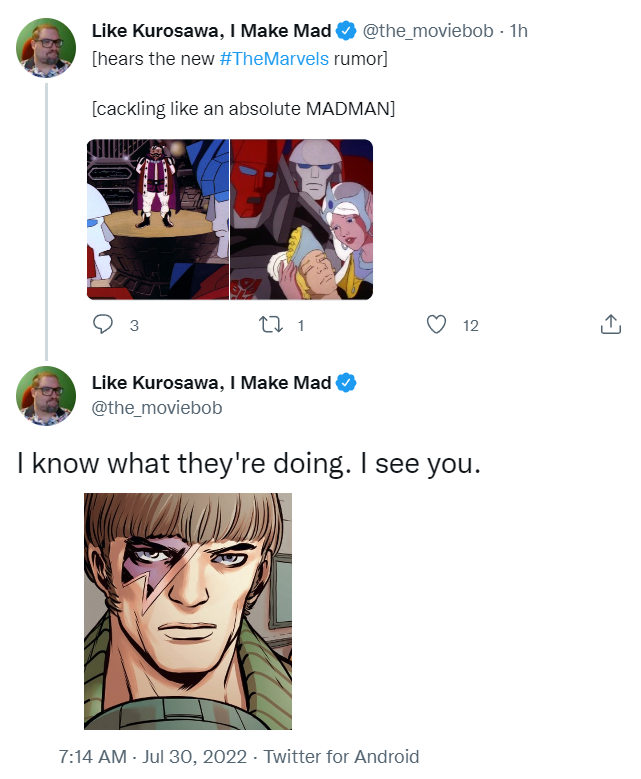Open right cartoon image in first tweet

click(x=302, y=219)
